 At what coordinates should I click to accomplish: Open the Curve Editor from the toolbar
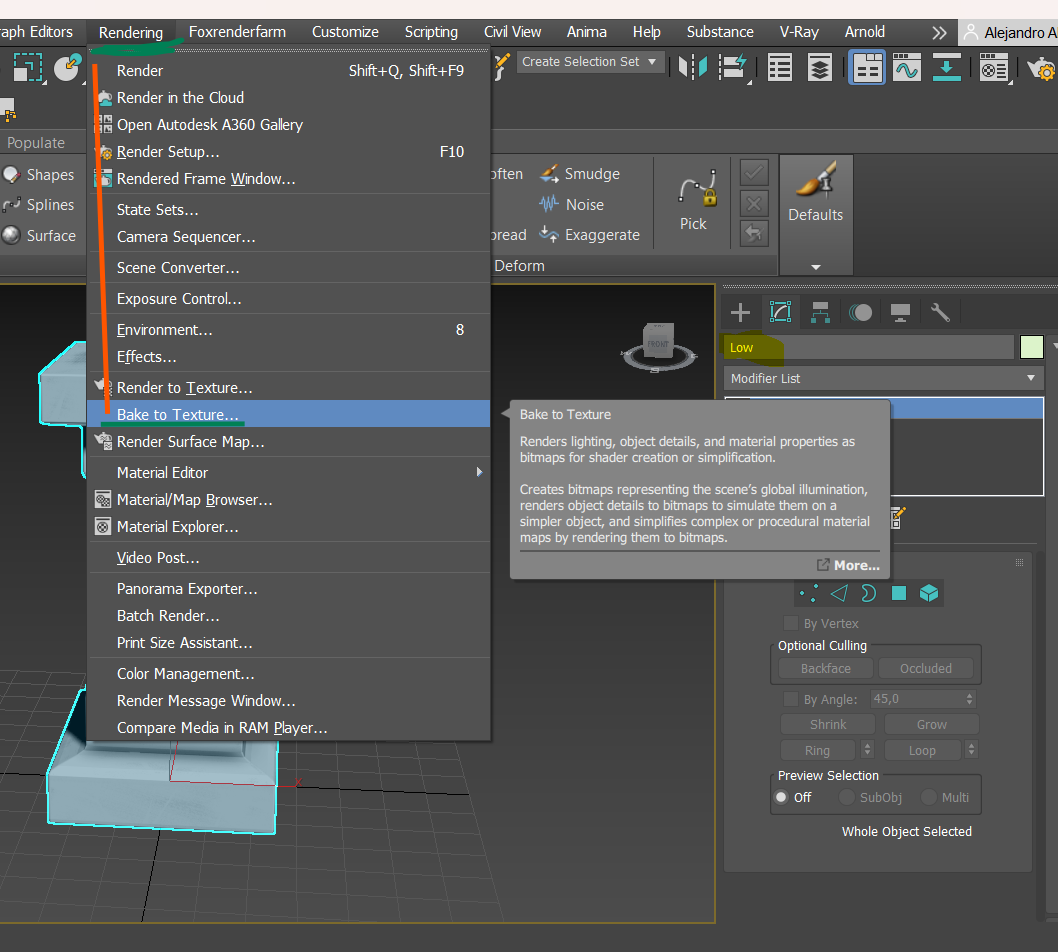click(x=906, y=68)
